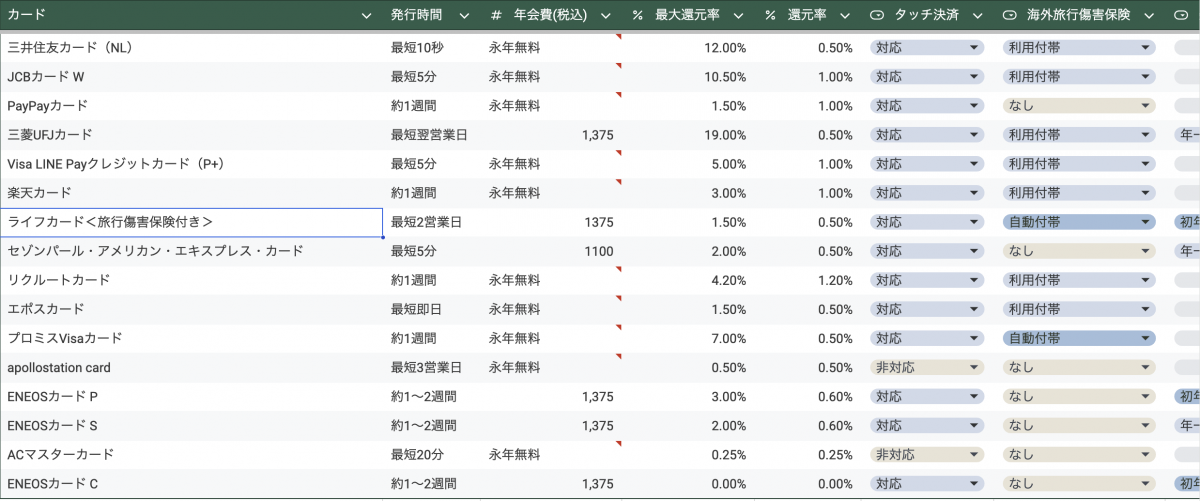Select cell apollostation card
Viewport: 1200px width, 501px height.
tap(192, 367)
